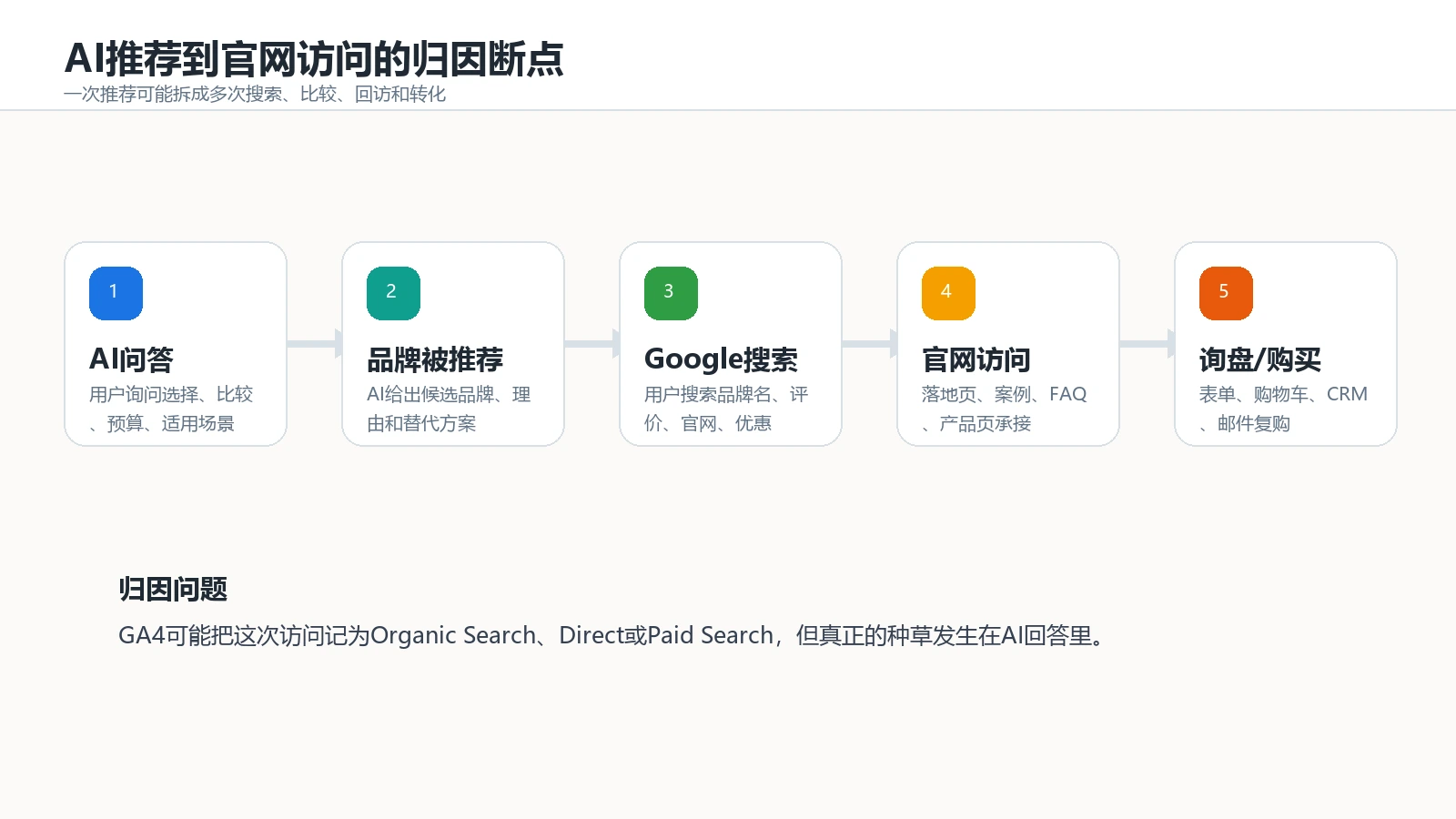The image size is (1456, 819).
Task: Click the teal step 2 badge
Action: 393,293
